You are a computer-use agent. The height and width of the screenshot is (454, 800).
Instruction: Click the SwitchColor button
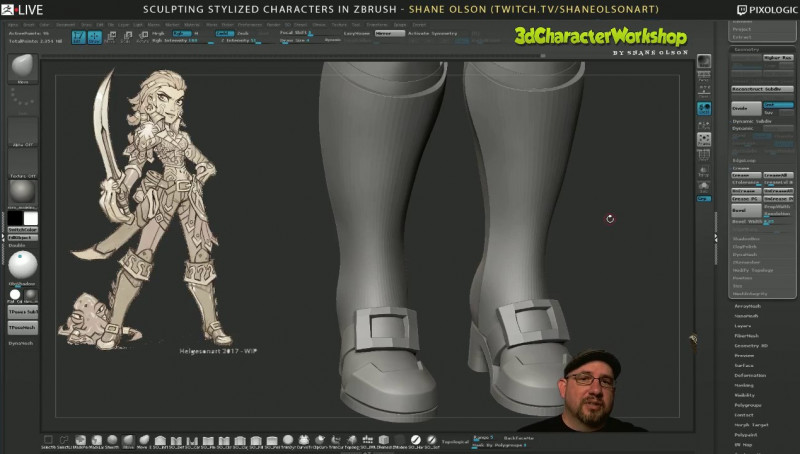(x=23, y=230)
